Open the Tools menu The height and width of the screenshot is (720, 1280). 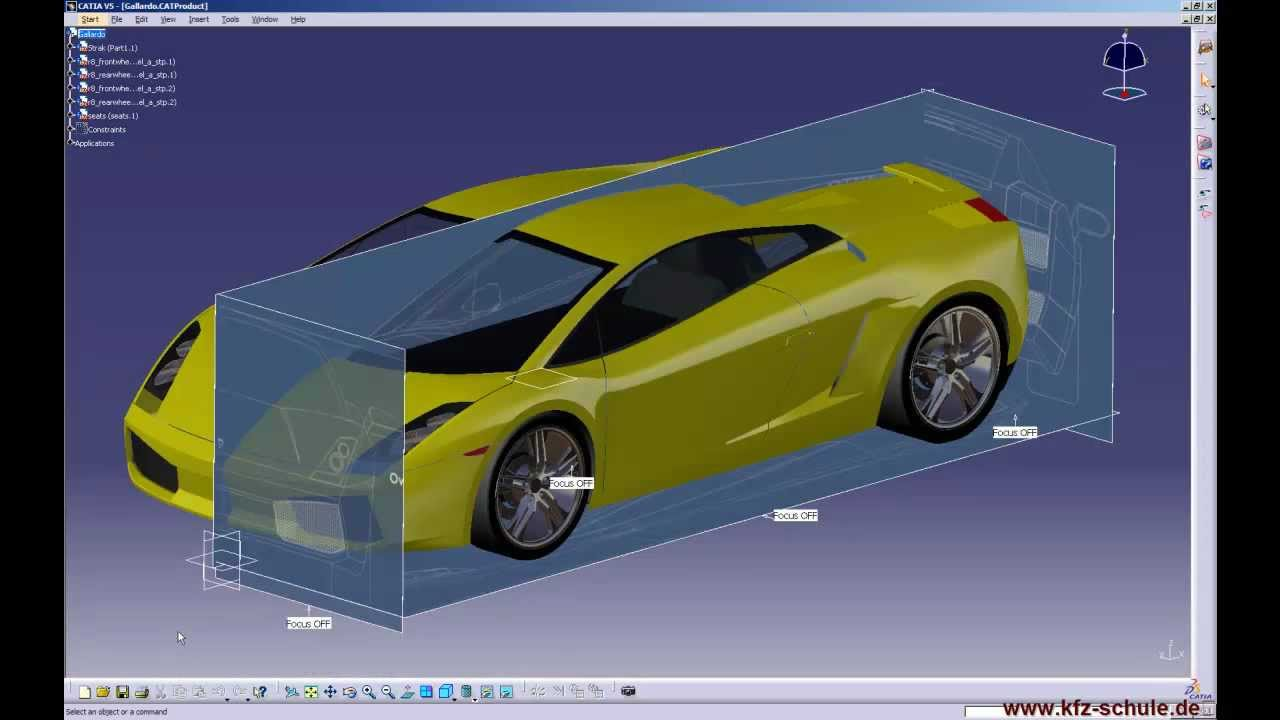230,19
